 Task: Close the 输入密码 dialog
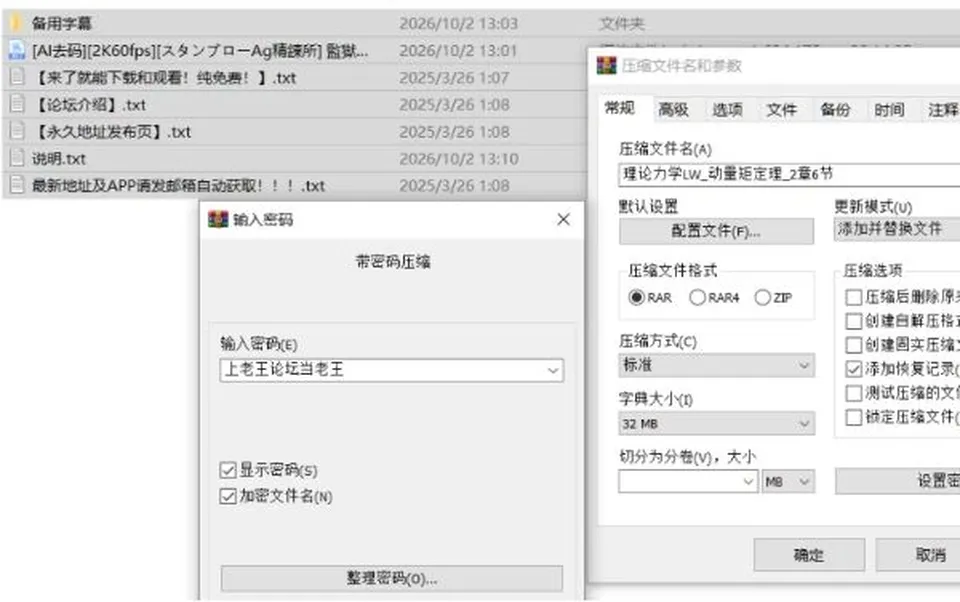coord(563,219)
